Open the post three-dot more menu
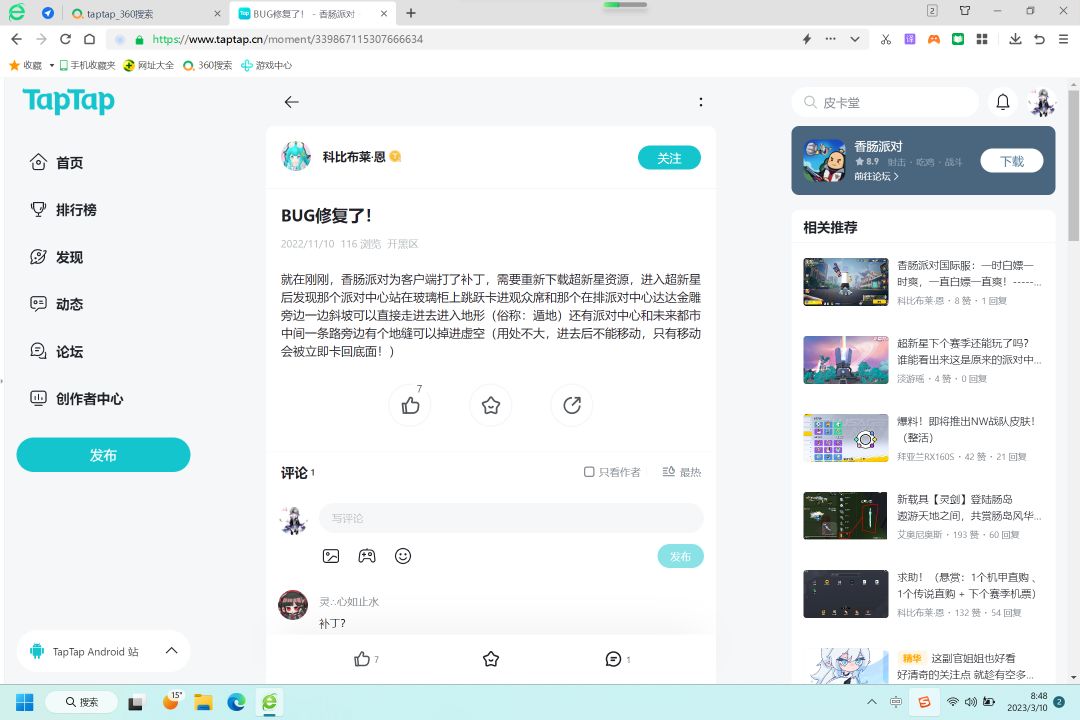This screenshot has width=1080, height=720. tap(700, 102)
